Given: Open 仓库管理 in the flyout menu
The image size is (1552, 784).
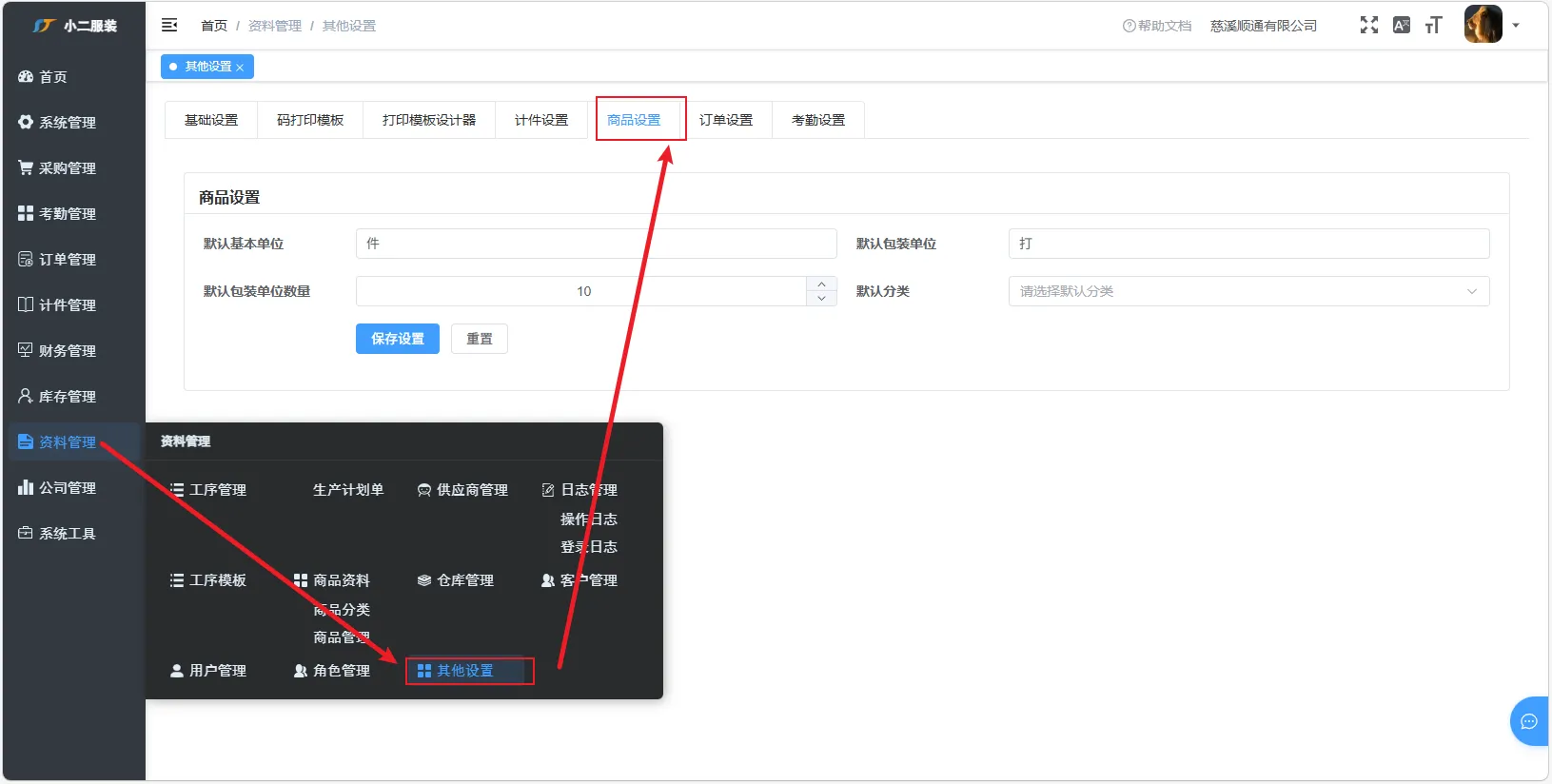Looking at the screenshot, I should coord(456,580).
